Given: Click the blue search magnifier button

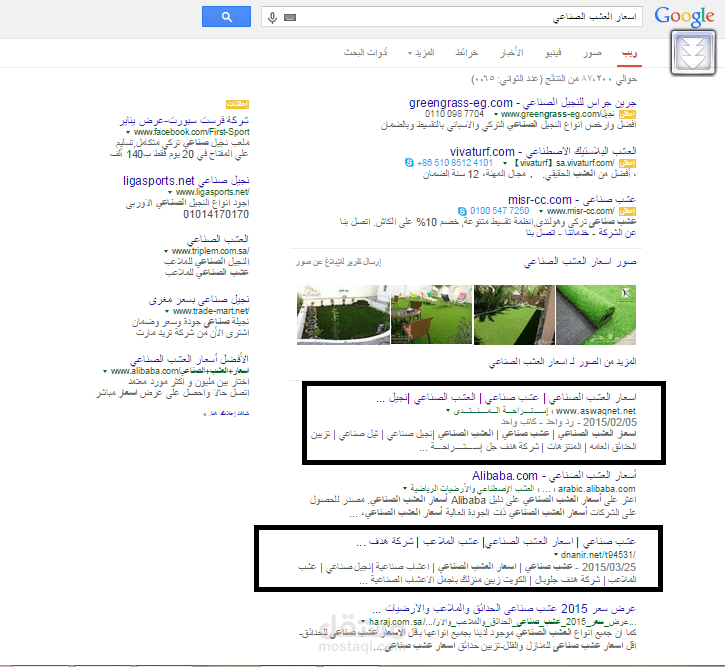Looking at the screenshot, I should [x=226, y=17].
